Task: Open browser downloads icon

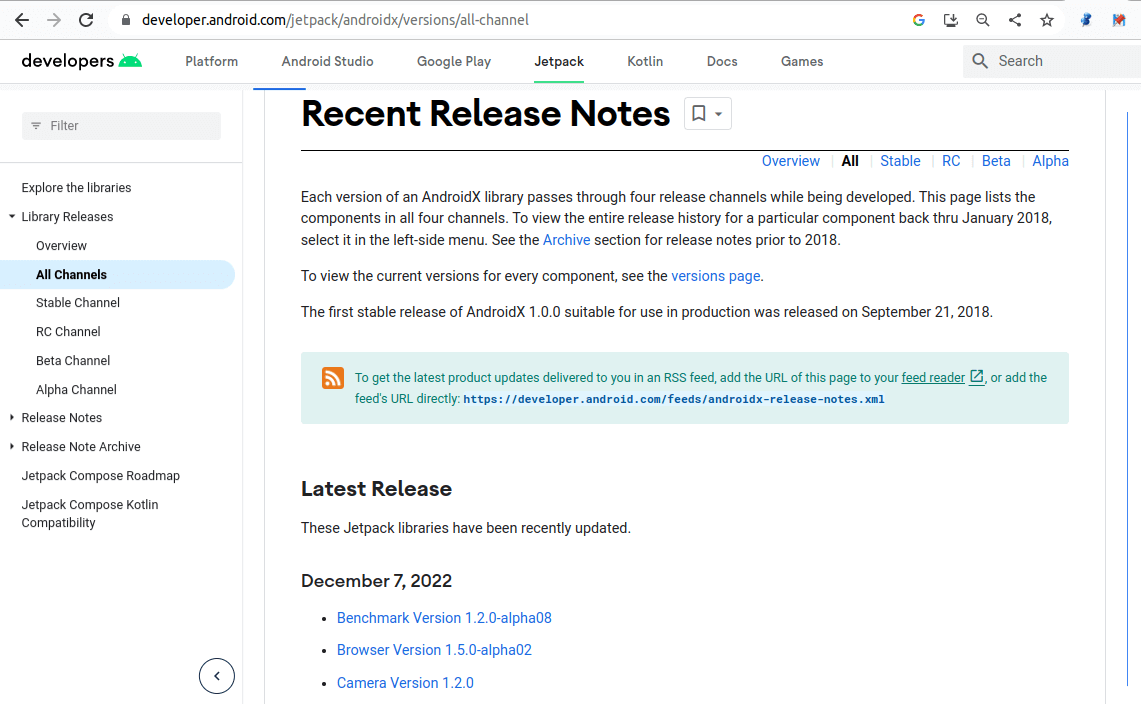Action: click(950, 19)
